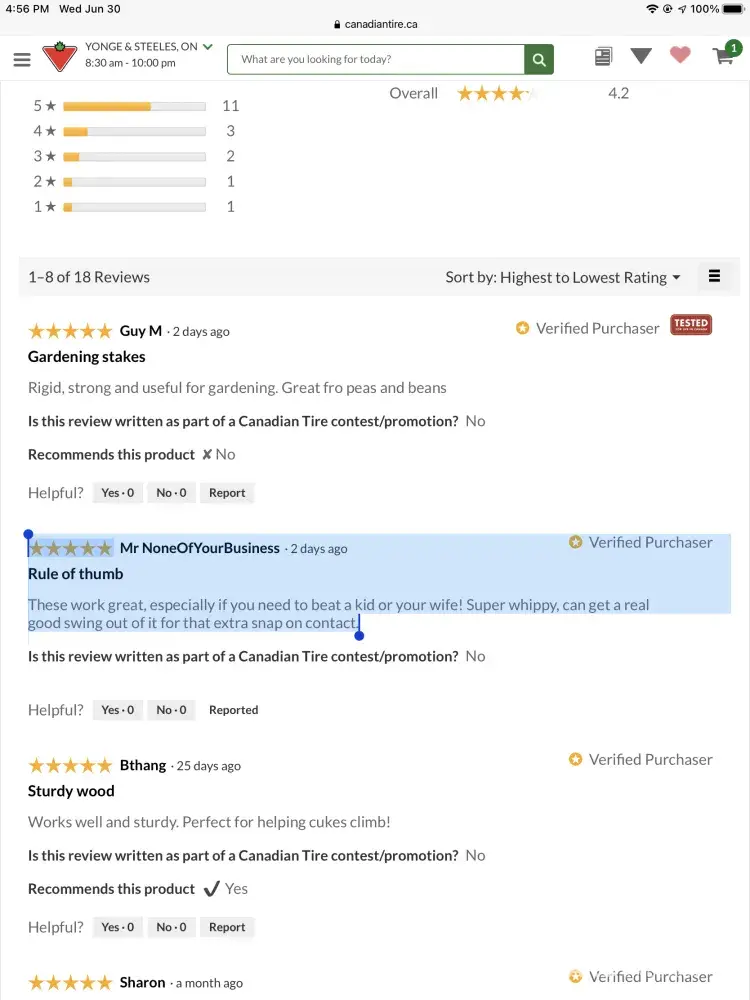Open the shopping cart
The image size is (750, 1000).
pos(725,55)
